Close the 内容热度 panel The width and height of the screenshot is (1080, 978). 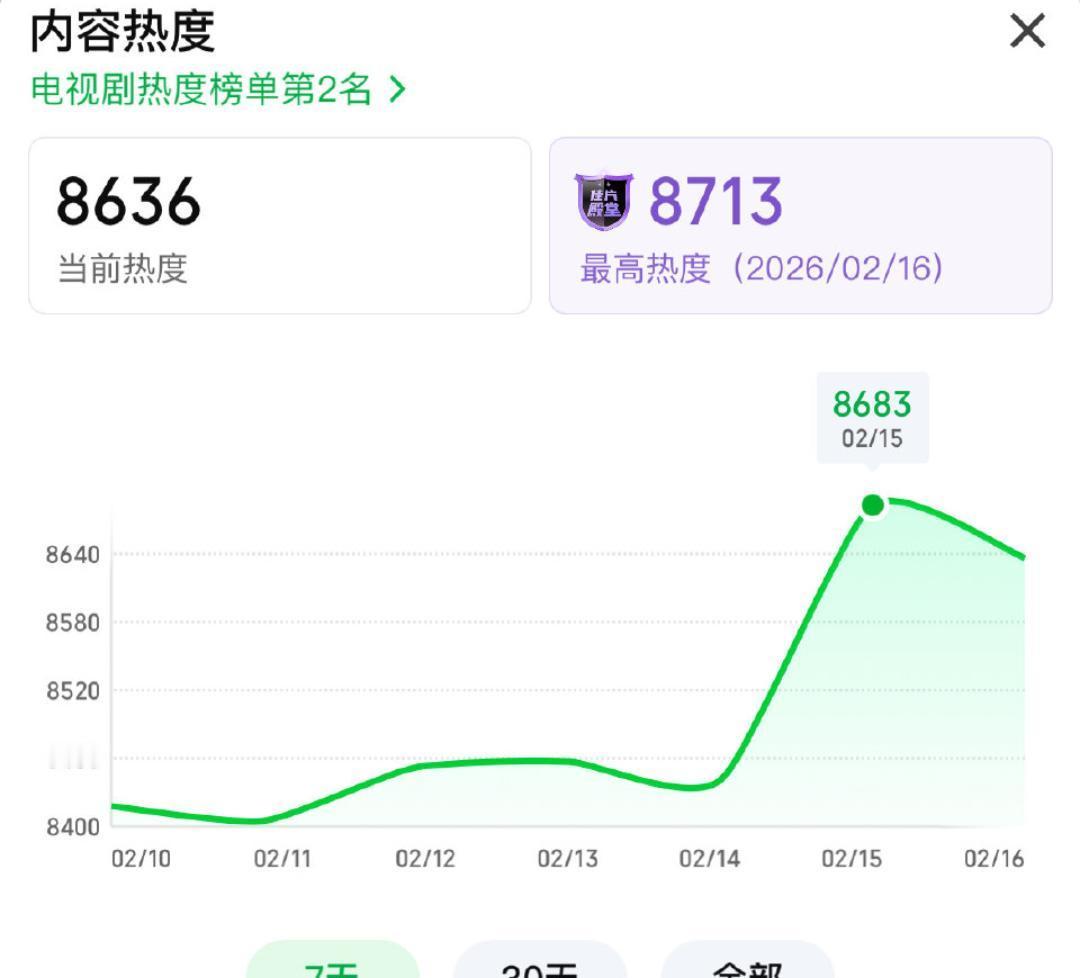[1027, 32]
